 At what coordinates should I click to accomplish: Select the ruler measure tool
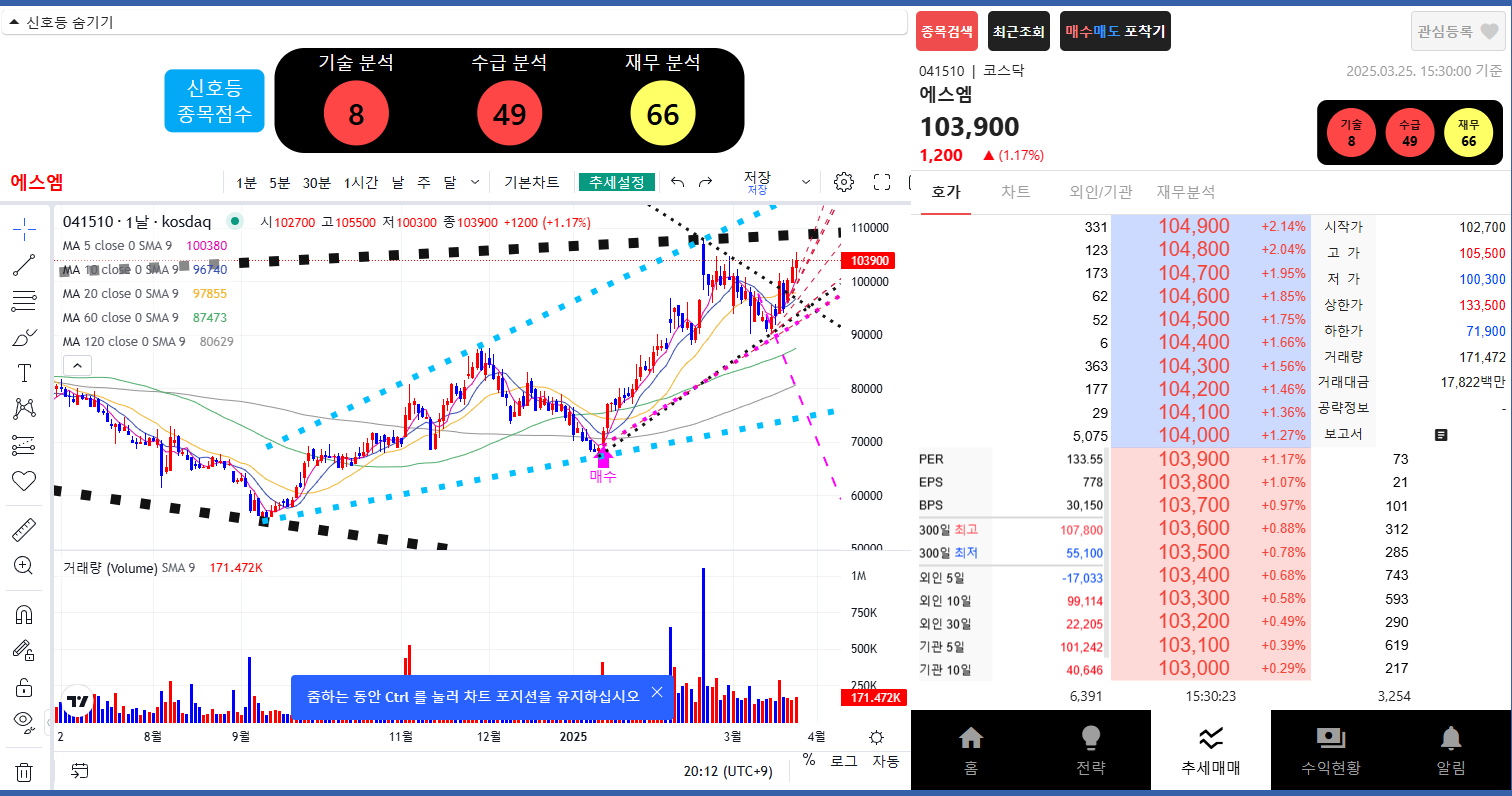tap(25, 529)
